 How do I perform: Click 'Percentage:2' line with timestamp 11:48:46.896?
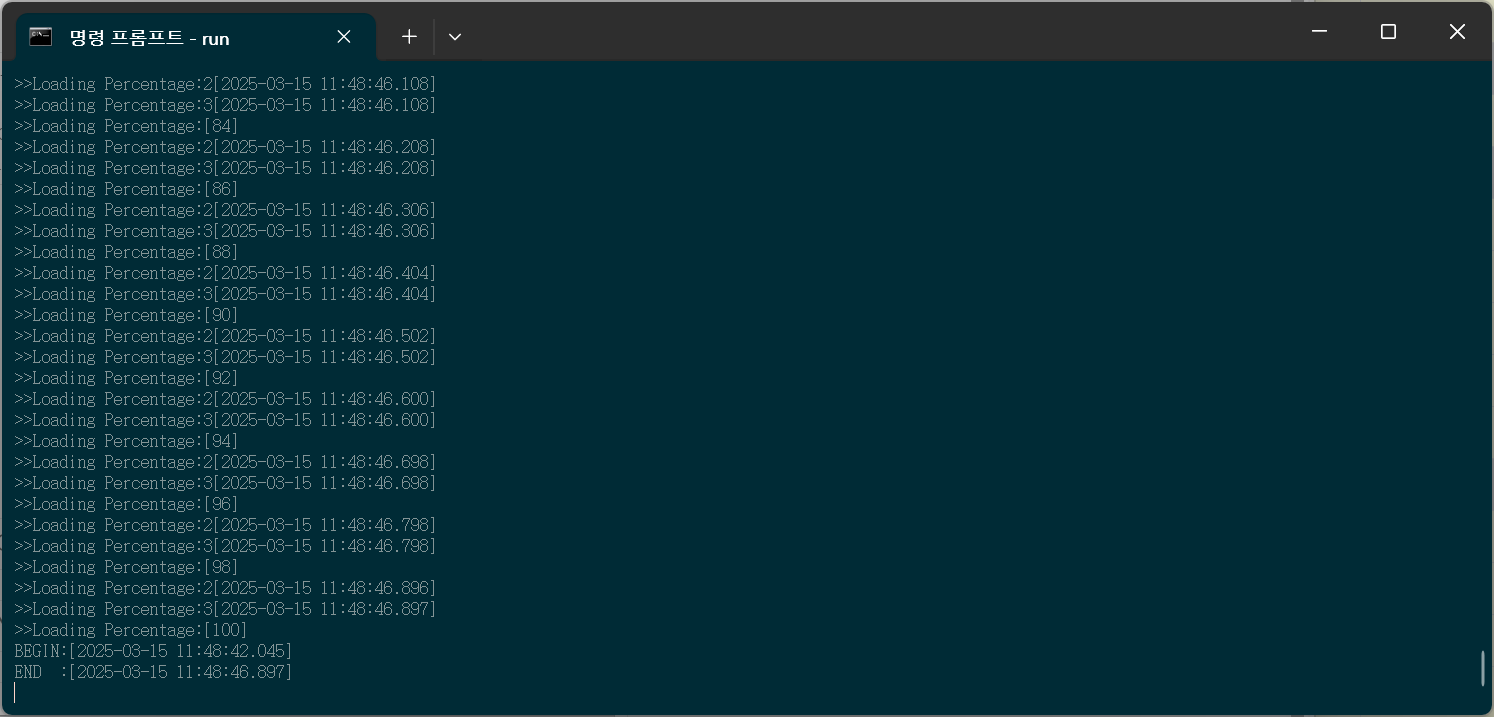pos(225,588)
